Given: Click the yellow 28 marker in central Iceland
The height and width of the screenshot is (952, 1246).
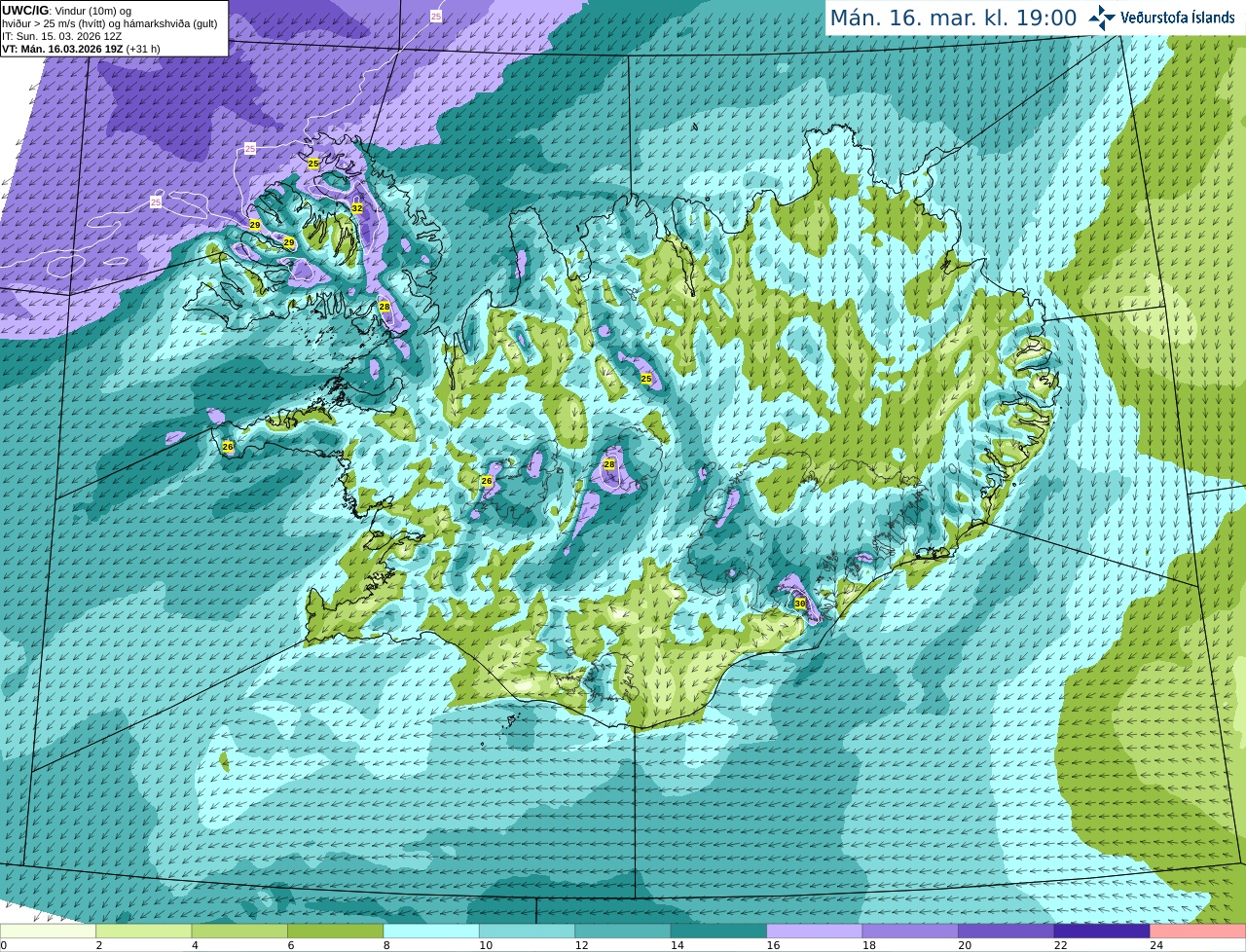Looking at the screenshot, I should point(609,464).
